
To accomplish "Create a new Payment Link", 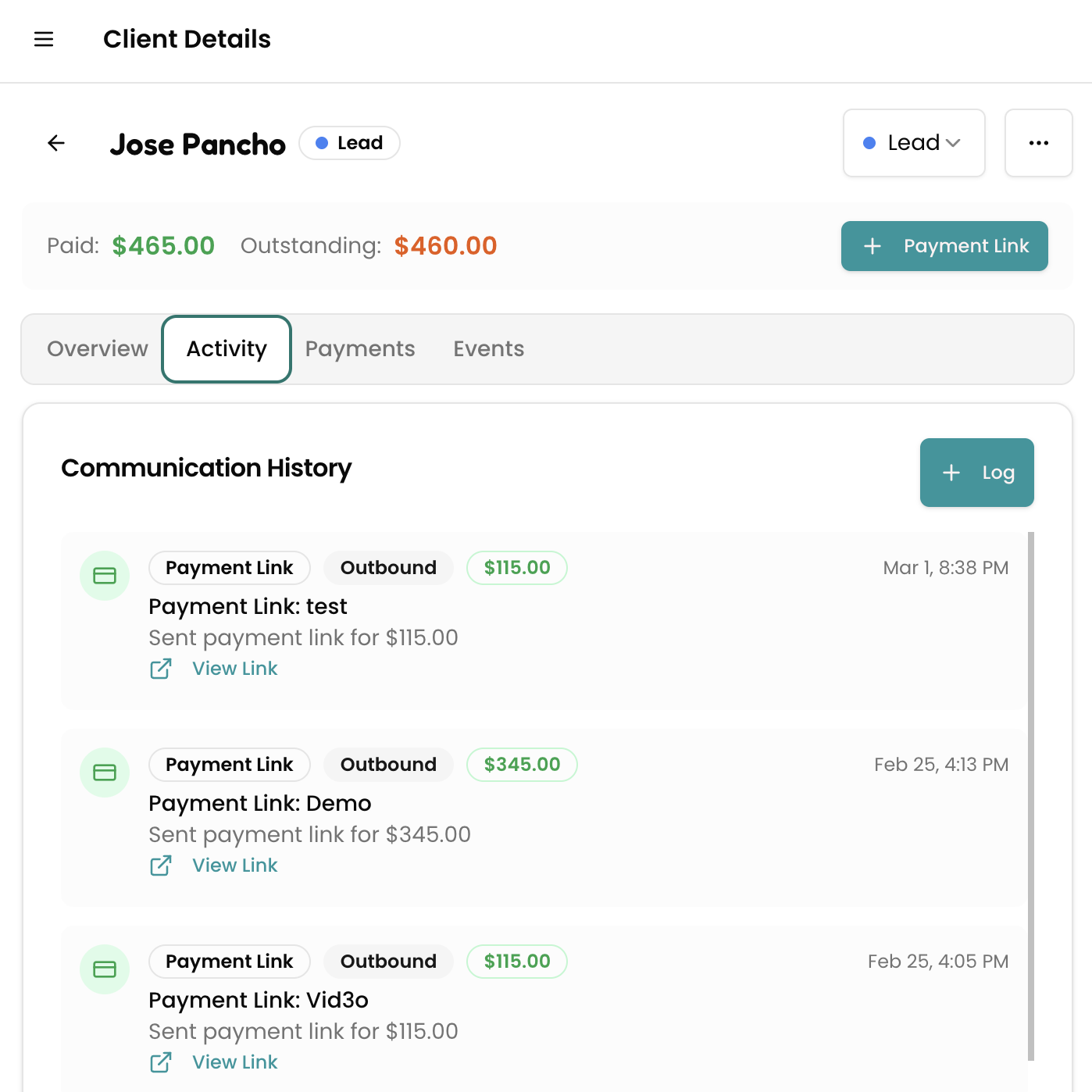I will coord(944,246).
